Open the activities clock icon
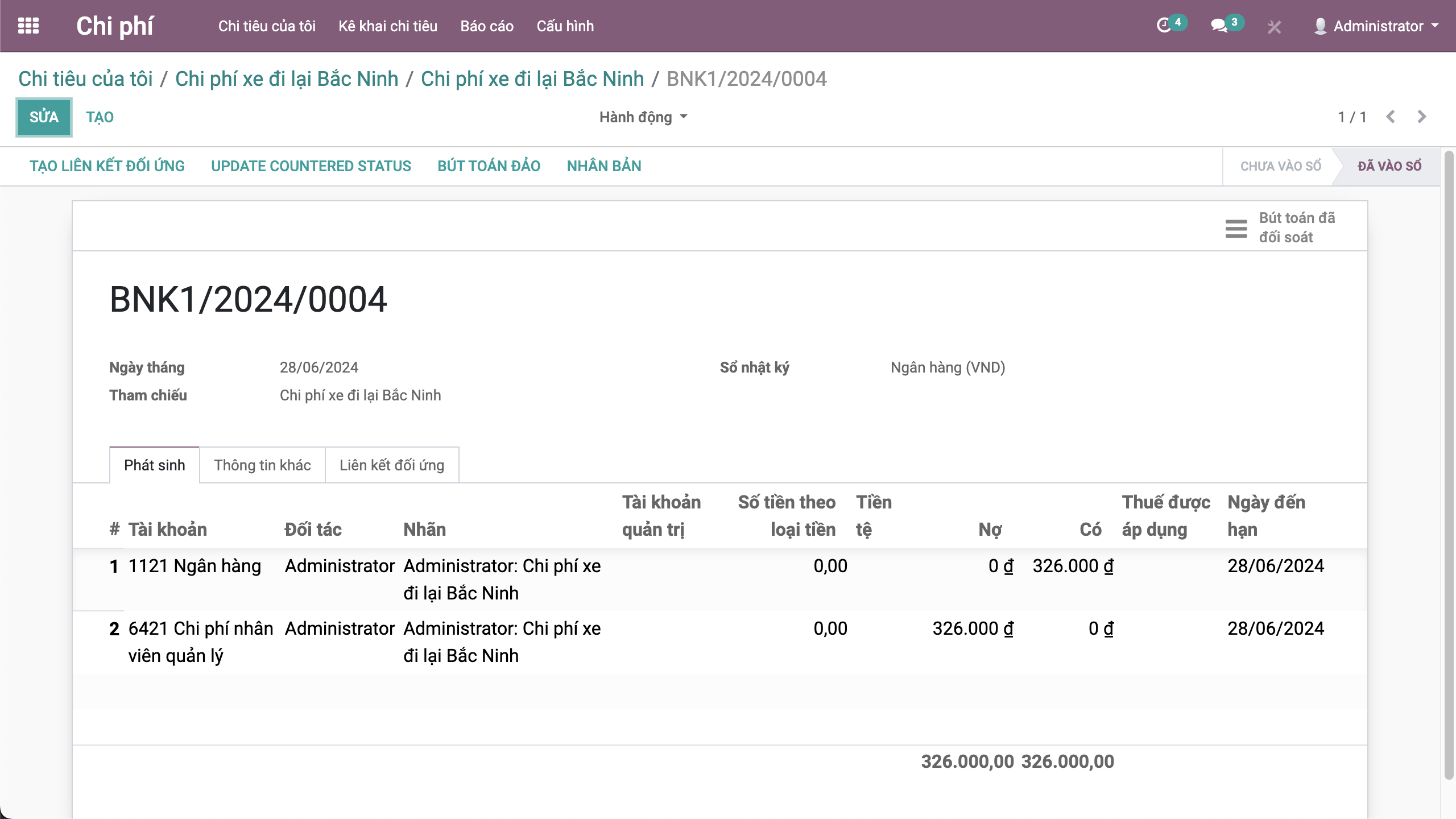The height and width of the screenshot is (819, 1456). click(x=1164, y=26)
